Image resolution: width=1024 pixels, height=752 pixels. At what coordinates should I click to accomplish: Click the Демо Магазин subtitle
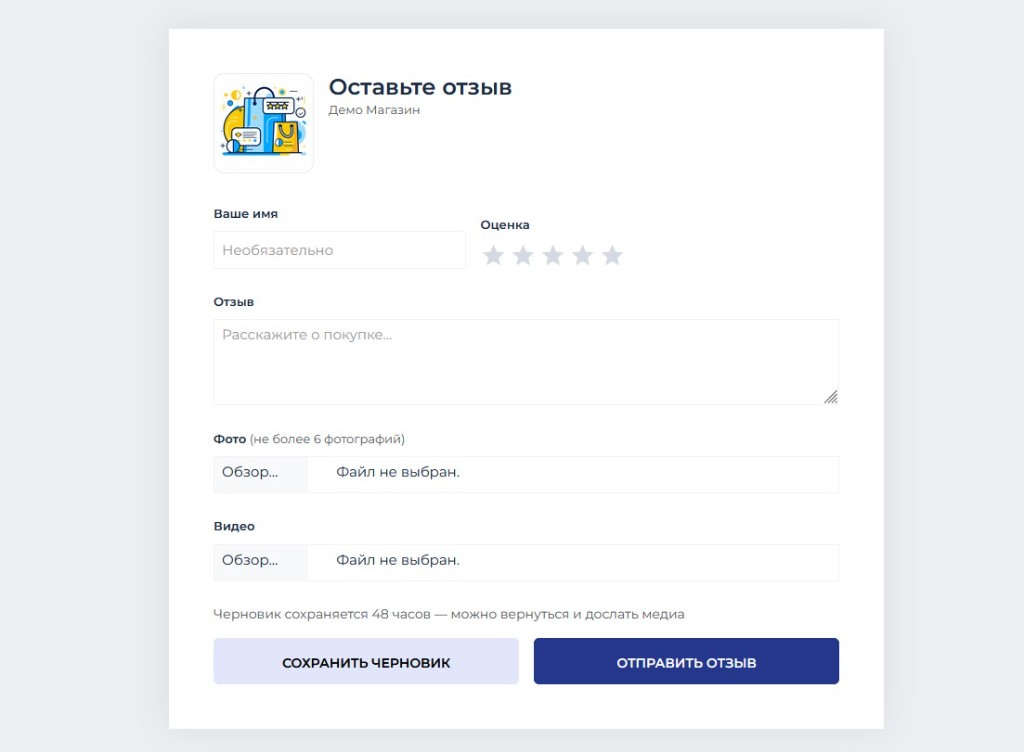tap(374, 110)
